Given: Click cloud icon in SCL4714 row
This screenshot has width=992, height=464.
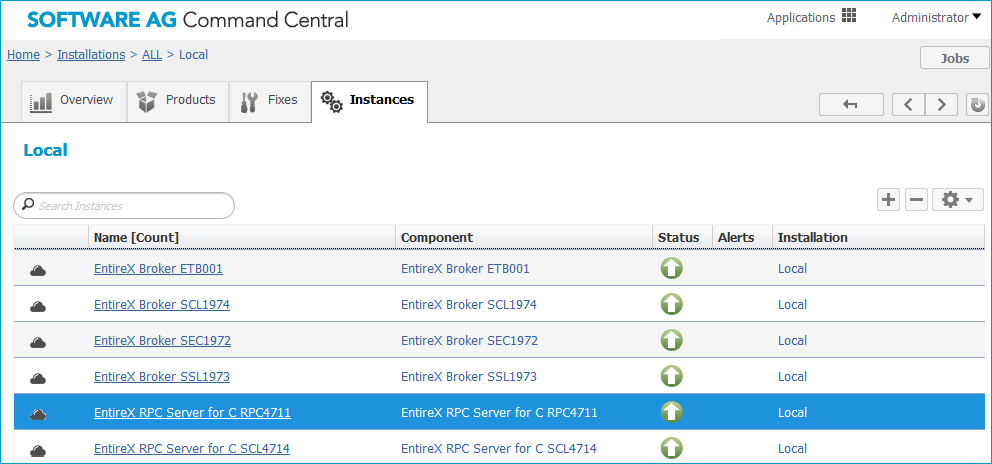Looking at the screenshot, I should [38, 451].
